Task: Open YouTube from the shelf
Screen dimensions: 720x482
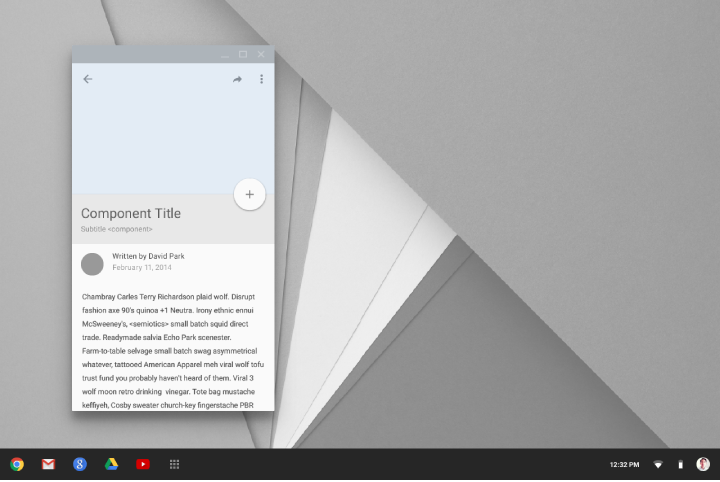Action: point(143,465)
